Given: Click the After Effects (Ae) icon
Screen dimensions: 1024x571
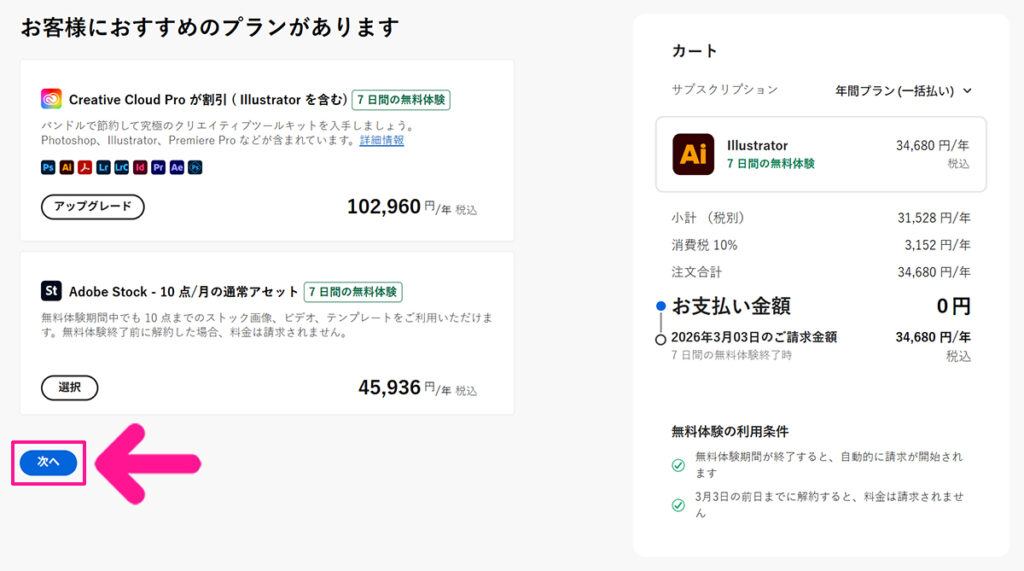Looking at the screenshot, I should [x=176, y=167].
